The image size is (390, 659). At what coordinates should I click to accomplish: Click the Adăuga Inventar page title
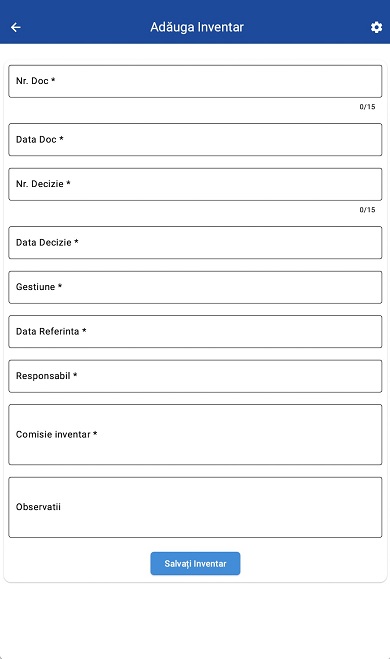point(197,27)
